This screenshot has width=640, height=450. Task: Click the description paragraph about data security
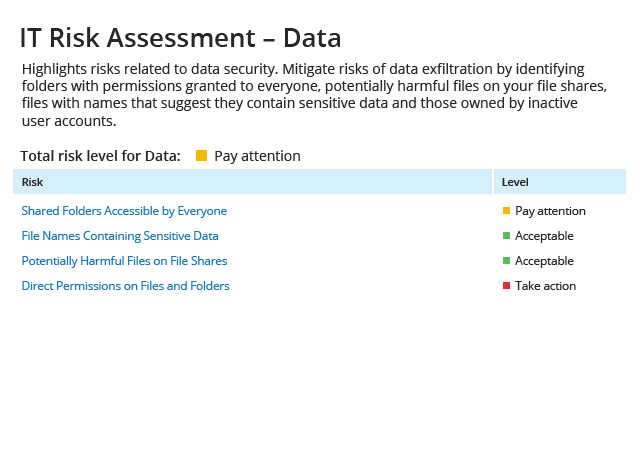coord(314,95)
